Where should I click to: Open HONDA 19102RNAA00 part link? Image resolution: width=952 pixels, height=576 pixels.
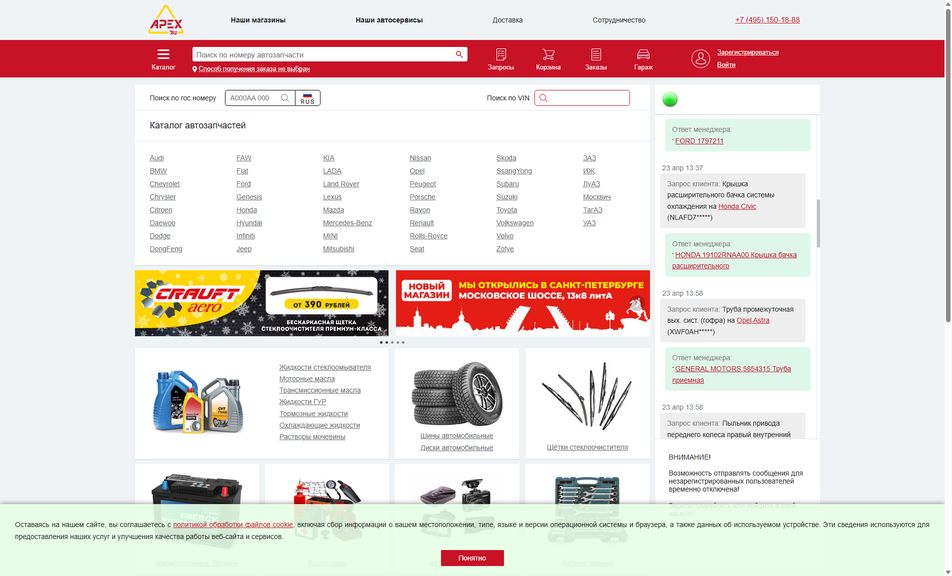[735, 260]
